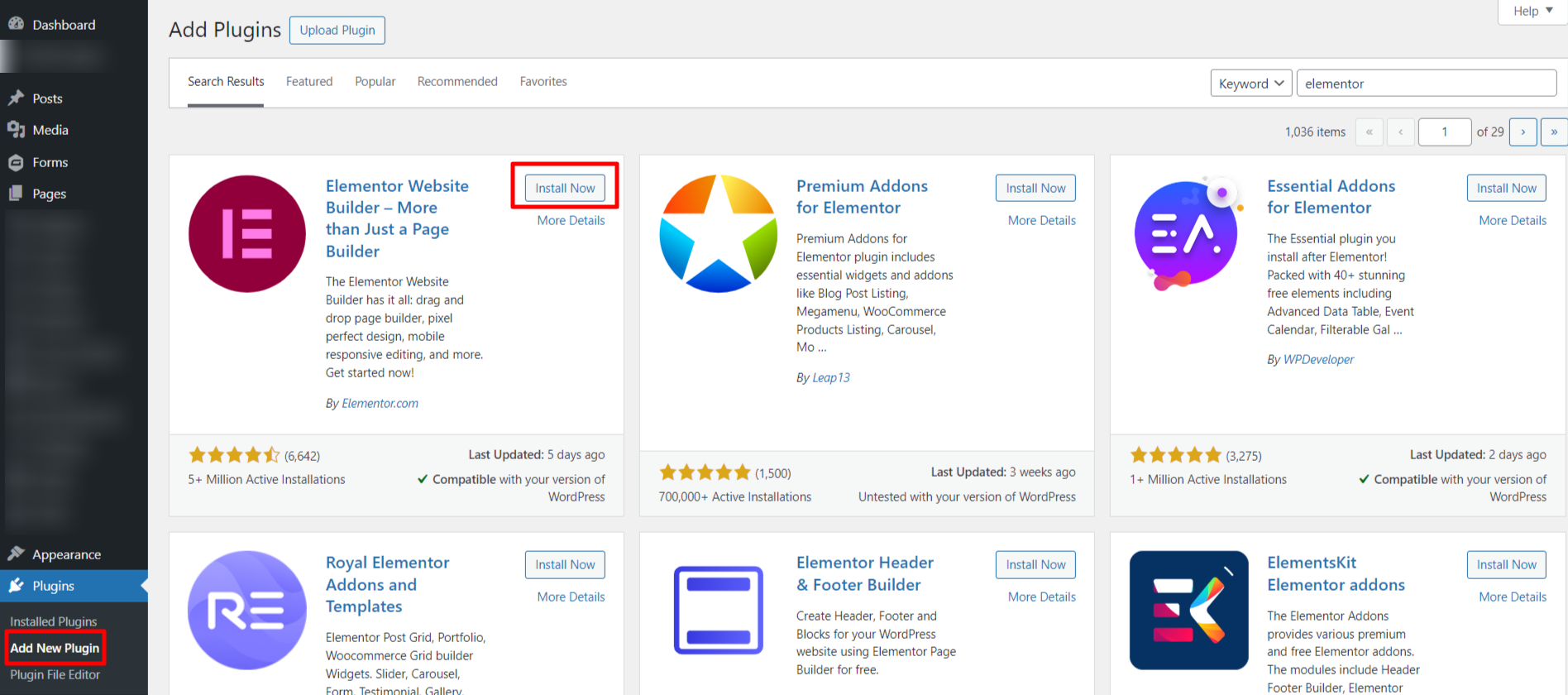Open Premium Addons for Elementor title
Viewport: 1568px width, 695px height.
pyautogui.click(x=862, y=197)
